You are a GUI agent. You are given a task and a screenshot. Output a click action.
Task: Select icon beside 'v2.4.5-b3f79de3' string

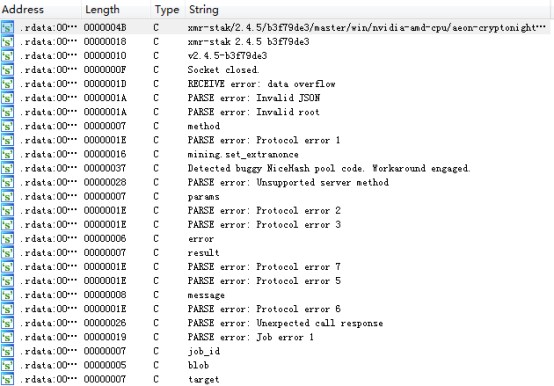[7, 55]
